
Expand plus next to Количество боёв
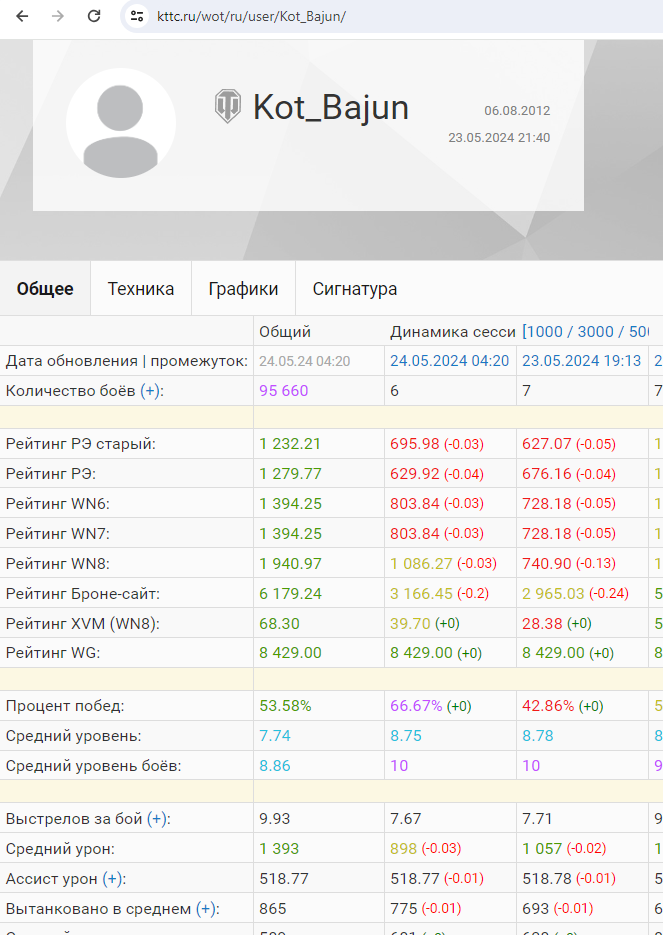[x=151, y=391]
